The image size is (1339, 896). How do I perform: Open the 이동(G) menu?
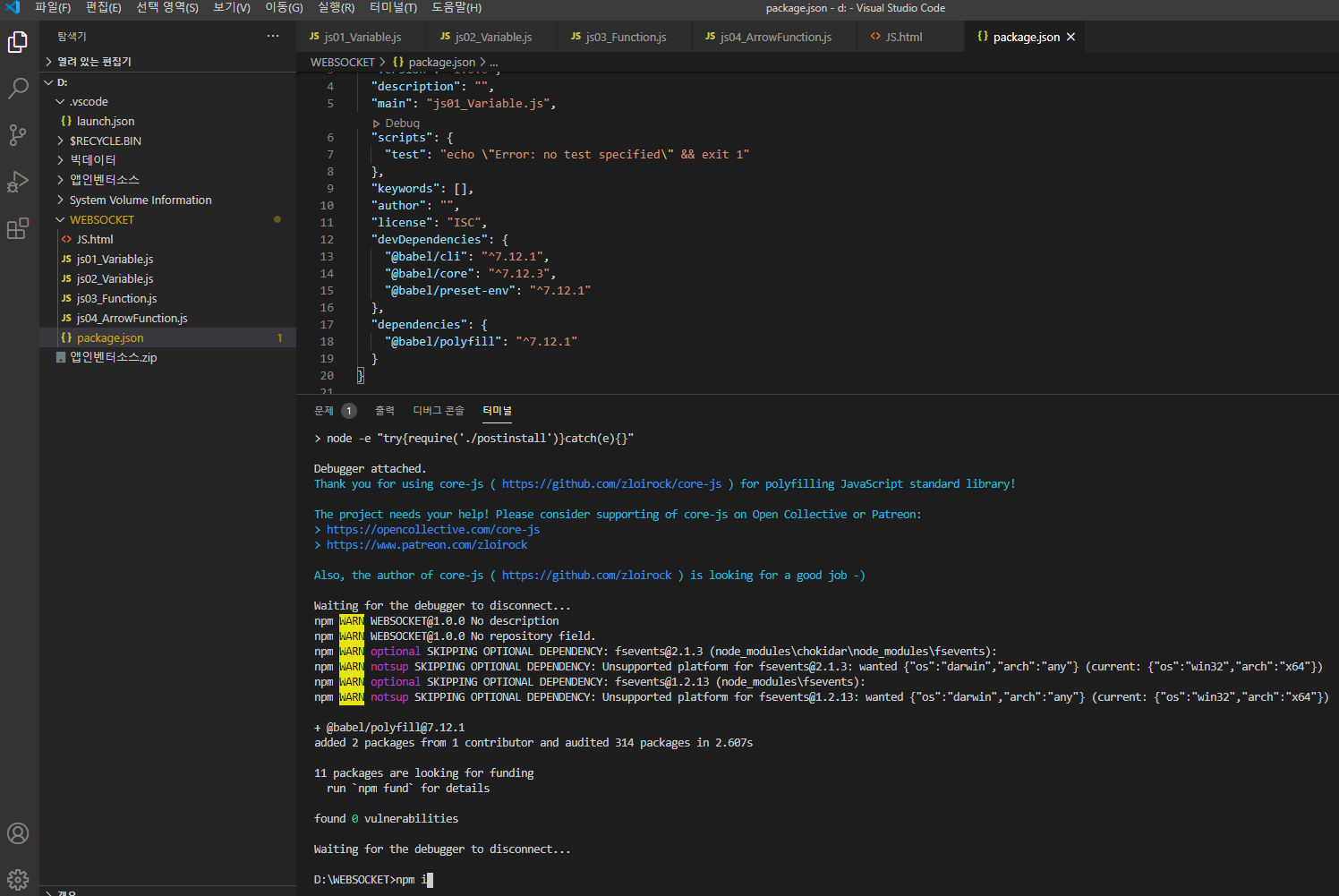pos(285,7)
